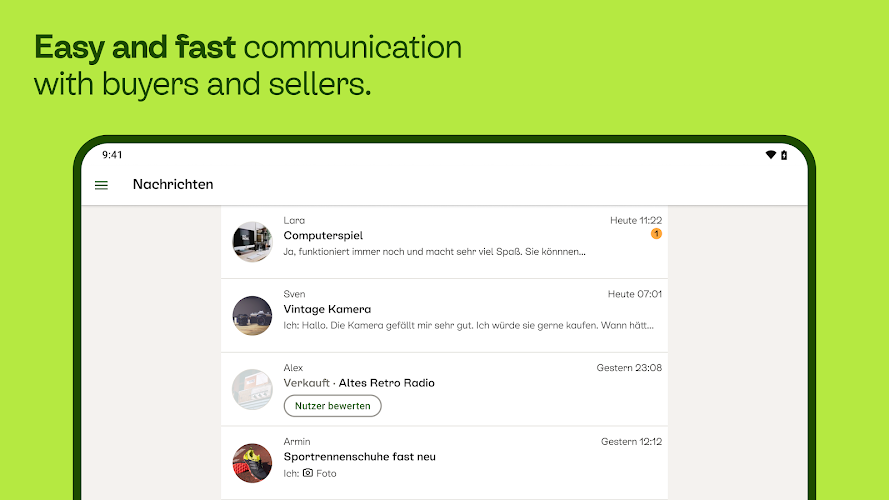Tap Lara's message preview text
The height and width of the screenshot is (500, 889).
click(435, 252)
